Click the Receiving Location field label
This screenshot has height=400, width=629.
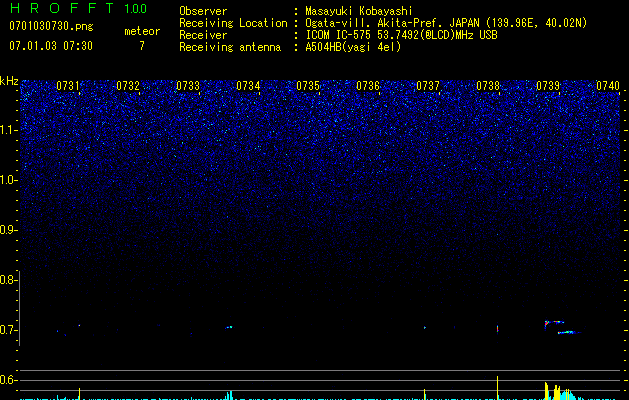(233, 23)
